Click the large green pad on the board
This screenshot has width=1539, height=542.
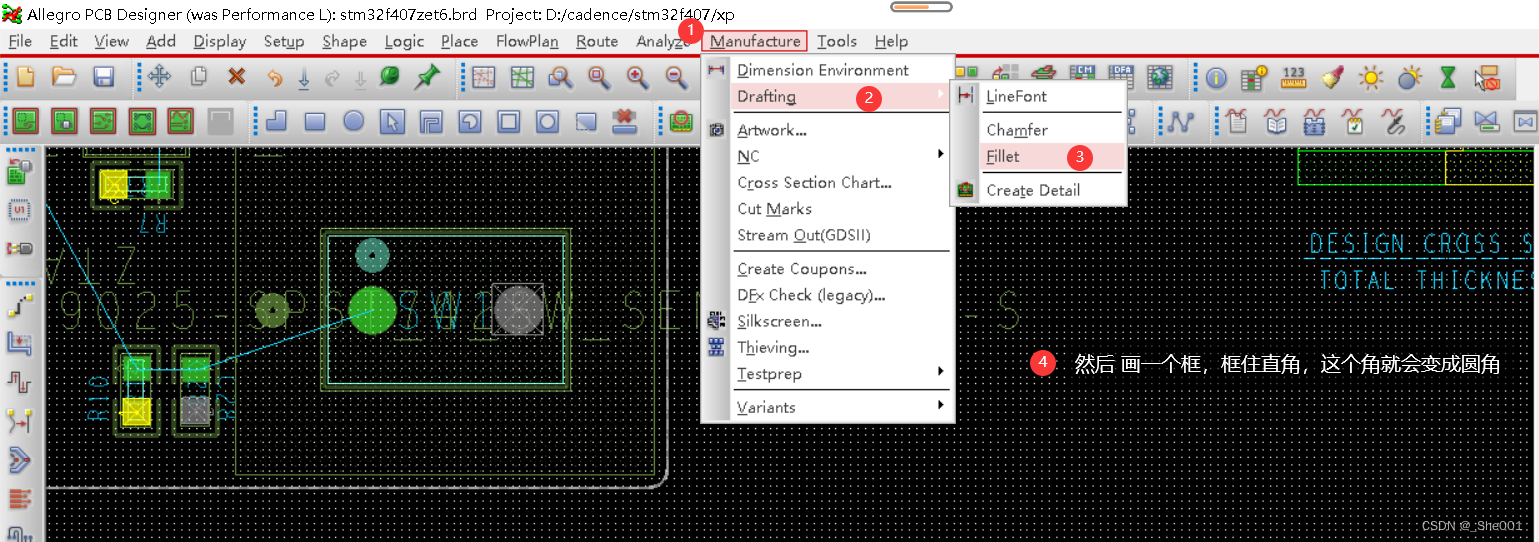click(373, 311)
